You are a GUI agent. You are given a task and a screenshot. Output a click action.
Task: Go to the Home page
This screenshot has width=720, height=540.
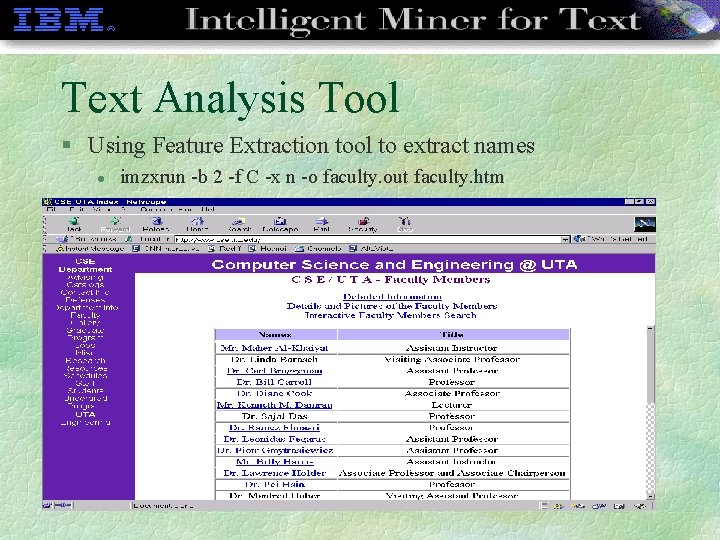[197, 225]
